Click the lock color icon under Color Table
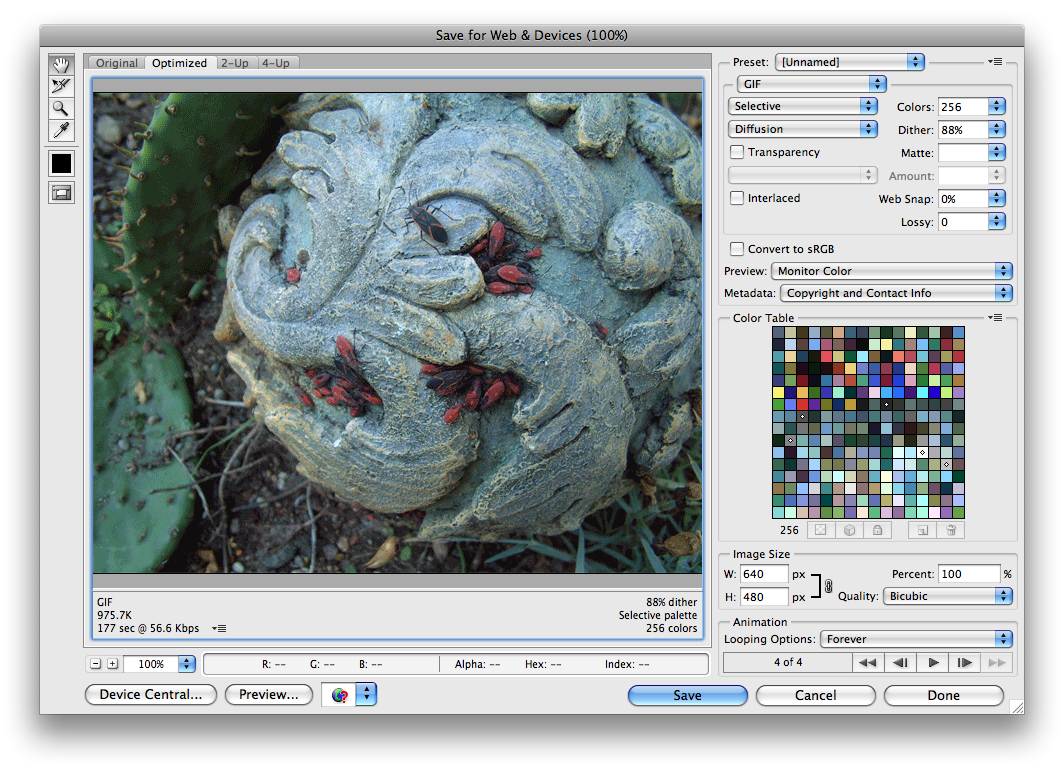1064x769 pixels. pos(876,530)
